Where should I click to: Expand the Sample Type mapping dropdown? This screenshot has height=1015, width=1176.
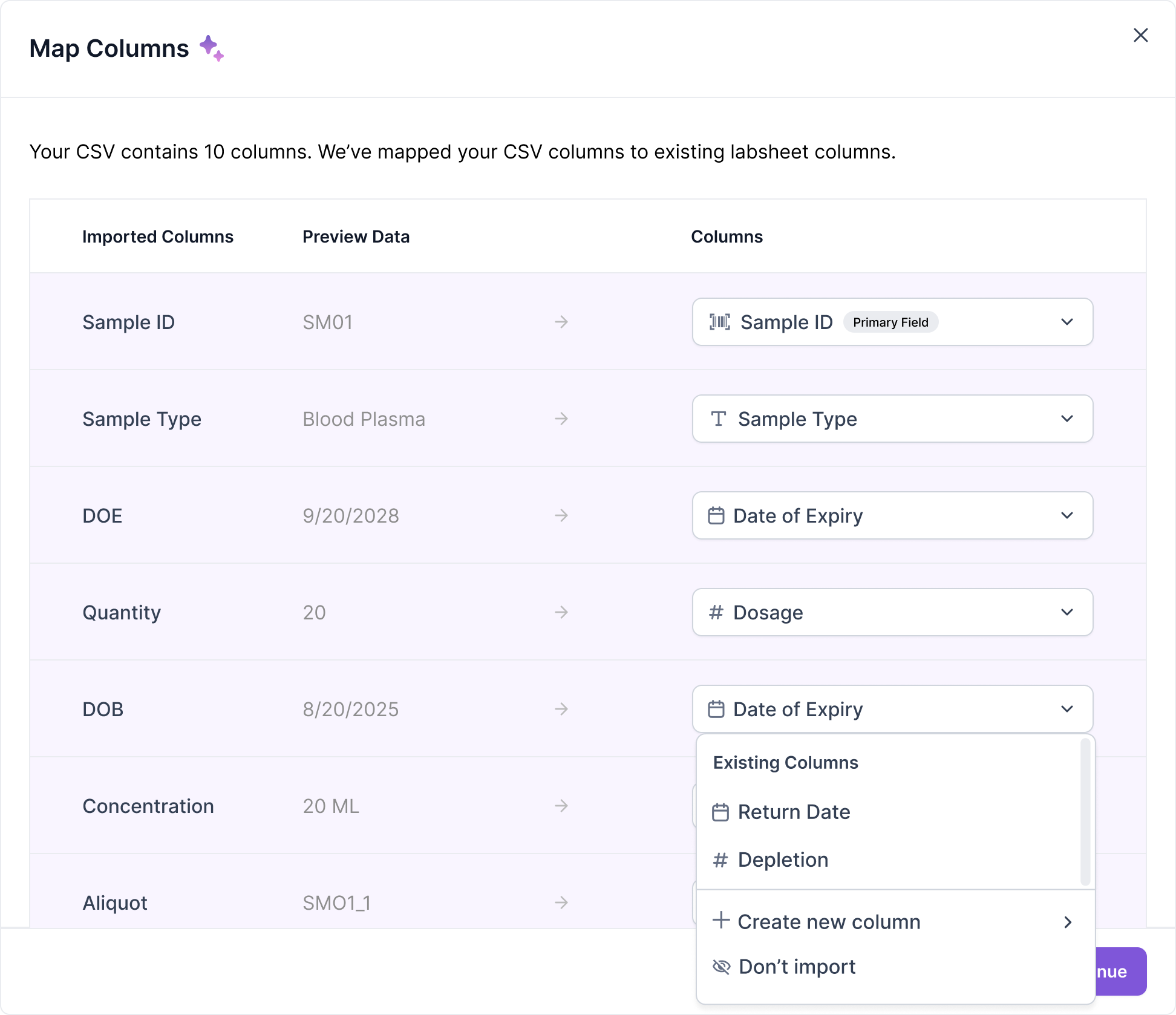point(1067,419)
